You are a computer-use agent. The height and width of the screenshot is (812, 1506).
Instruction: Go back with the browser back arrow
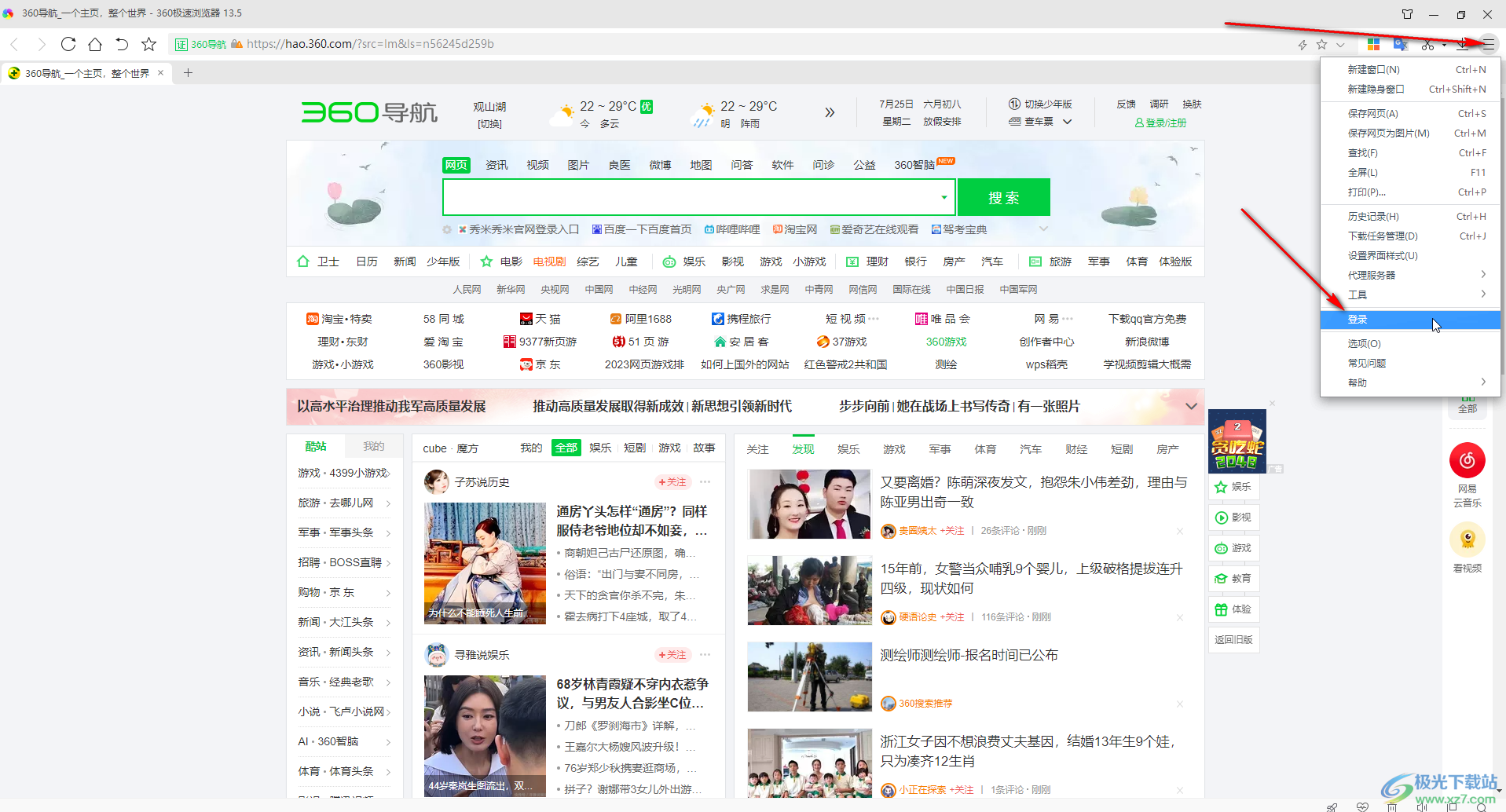pos(14,44)
